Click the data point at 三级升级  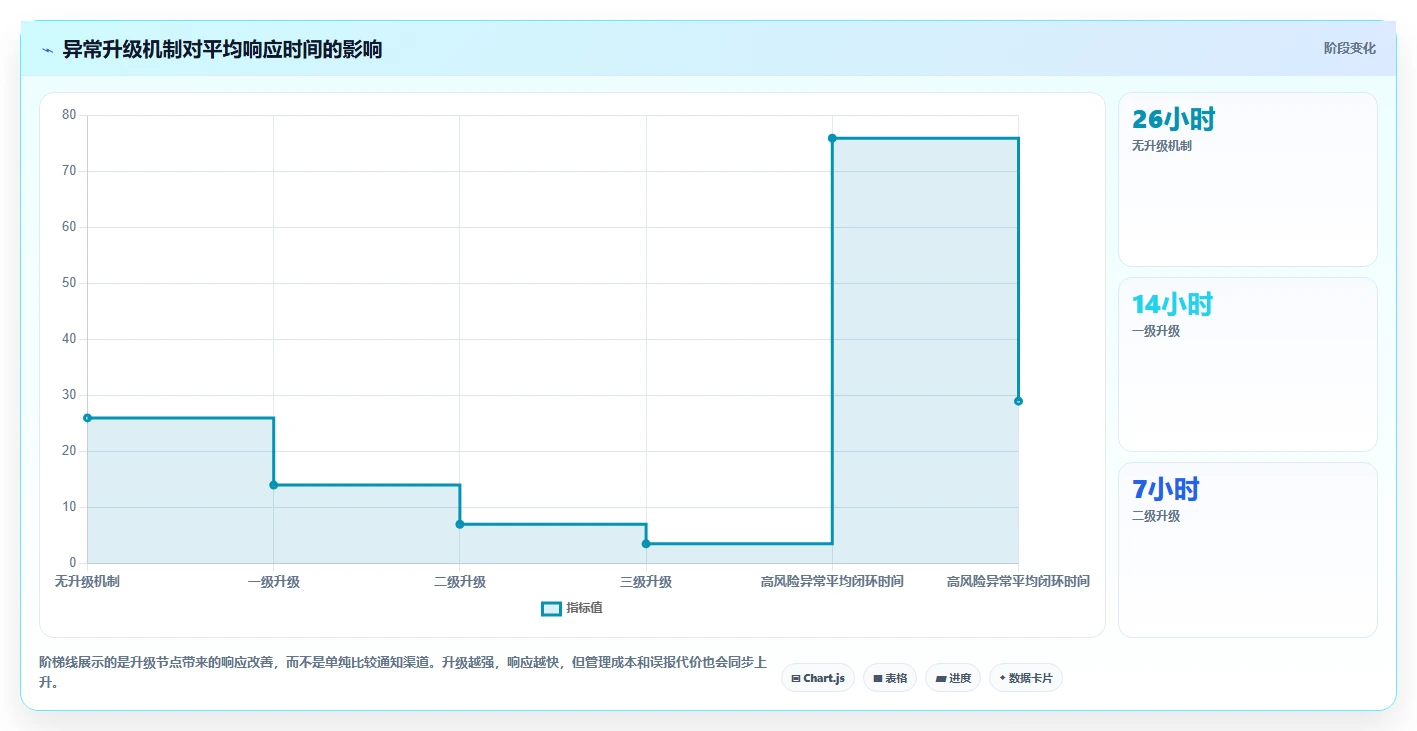pyautogui.click(x=646, y=544)
